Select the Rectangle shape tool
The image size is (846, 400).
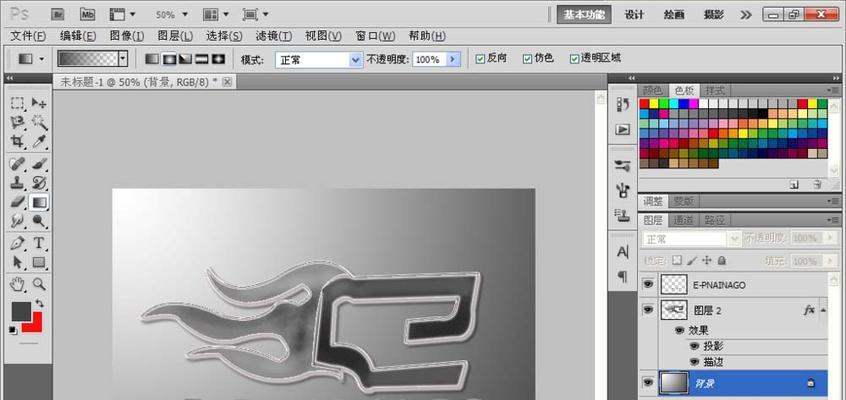coord(39,262)
